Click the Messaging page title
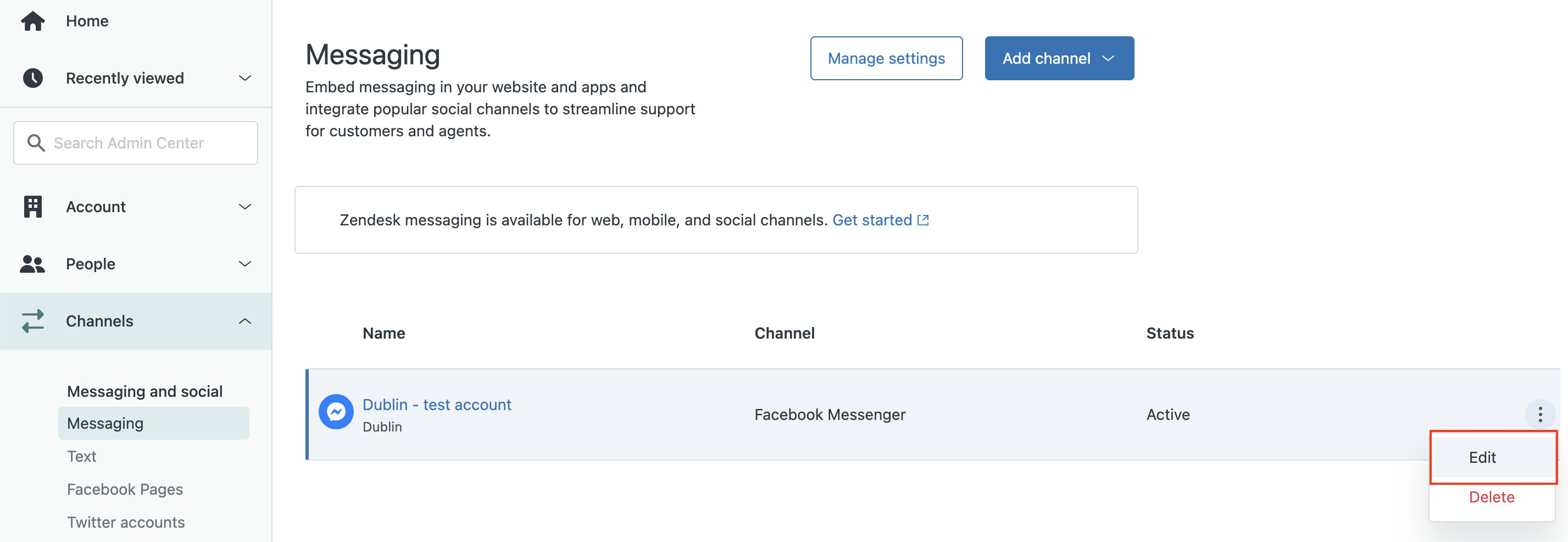The image size is (1568, 542). click(x=372, y=54)
